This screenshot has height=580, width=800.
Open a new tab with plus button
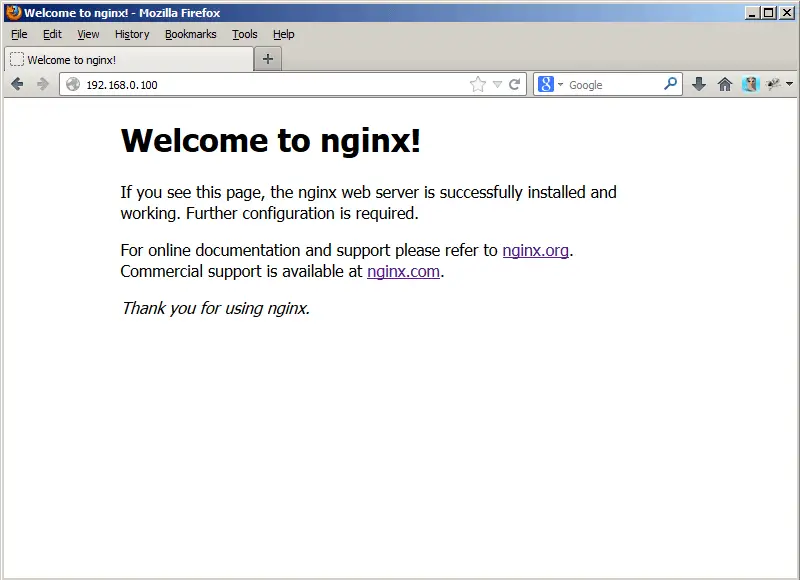268,59
